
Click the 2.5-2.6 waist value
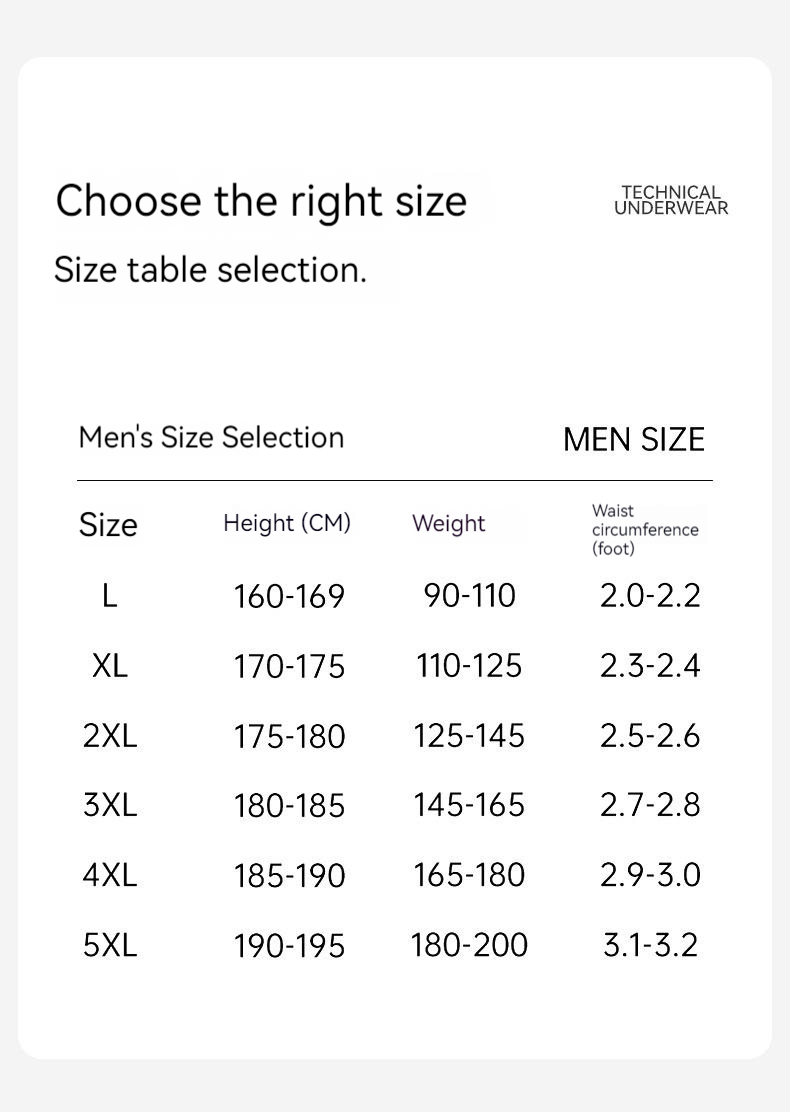pos(650,736)
